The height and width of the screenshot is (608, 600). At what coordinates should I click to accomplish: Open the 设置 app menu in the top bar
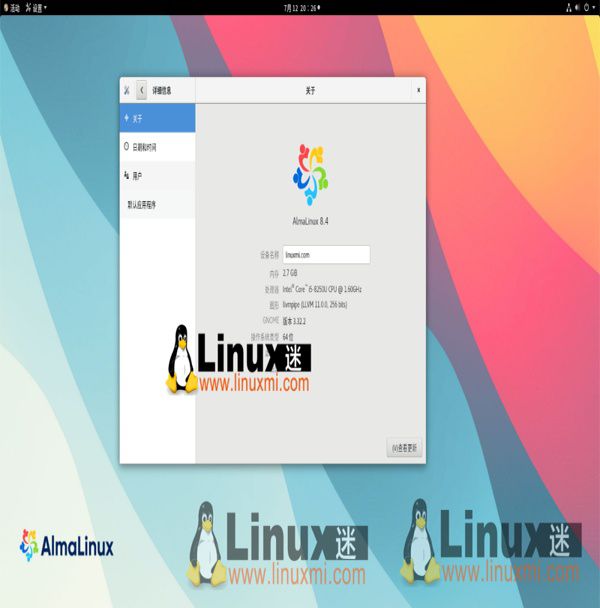pyautogui.click(x=36, y=8)
